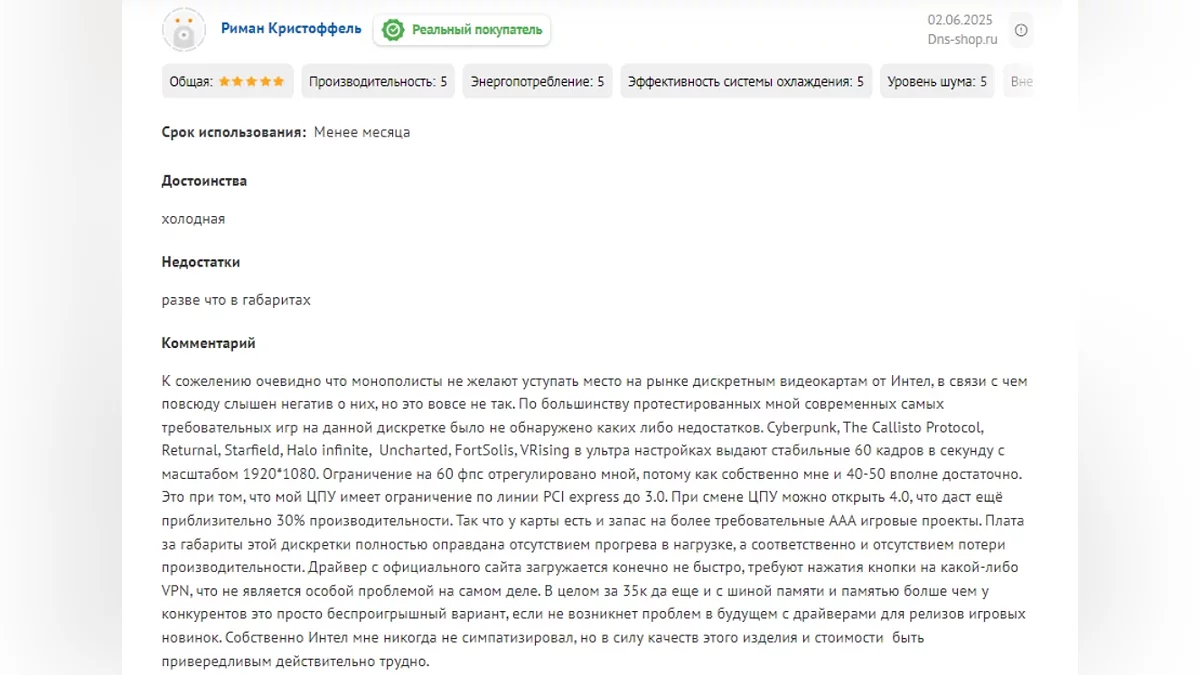Click the Менее месяца usage period text
This screenshot has height=675, width=1200.
361,132
